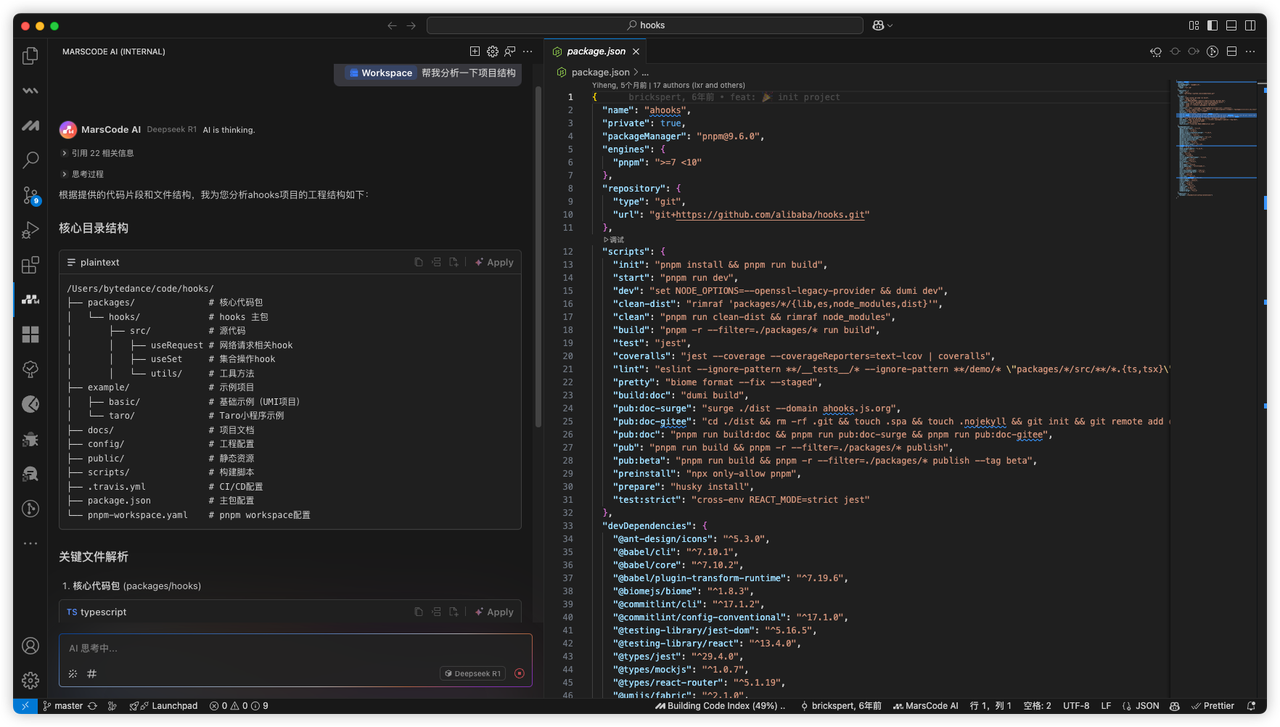Open MarsCode AI settings gear in panel header
Viewport: 1280px width, 727px height.
point(493,51)
